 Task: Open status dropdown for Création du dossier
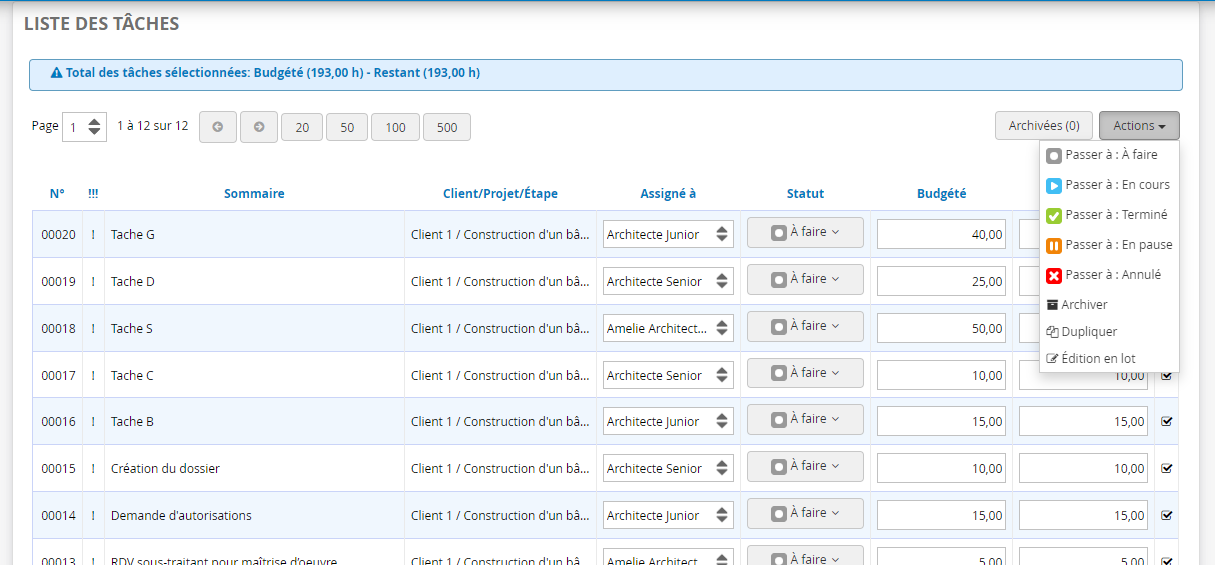click(x=805, y=466)
